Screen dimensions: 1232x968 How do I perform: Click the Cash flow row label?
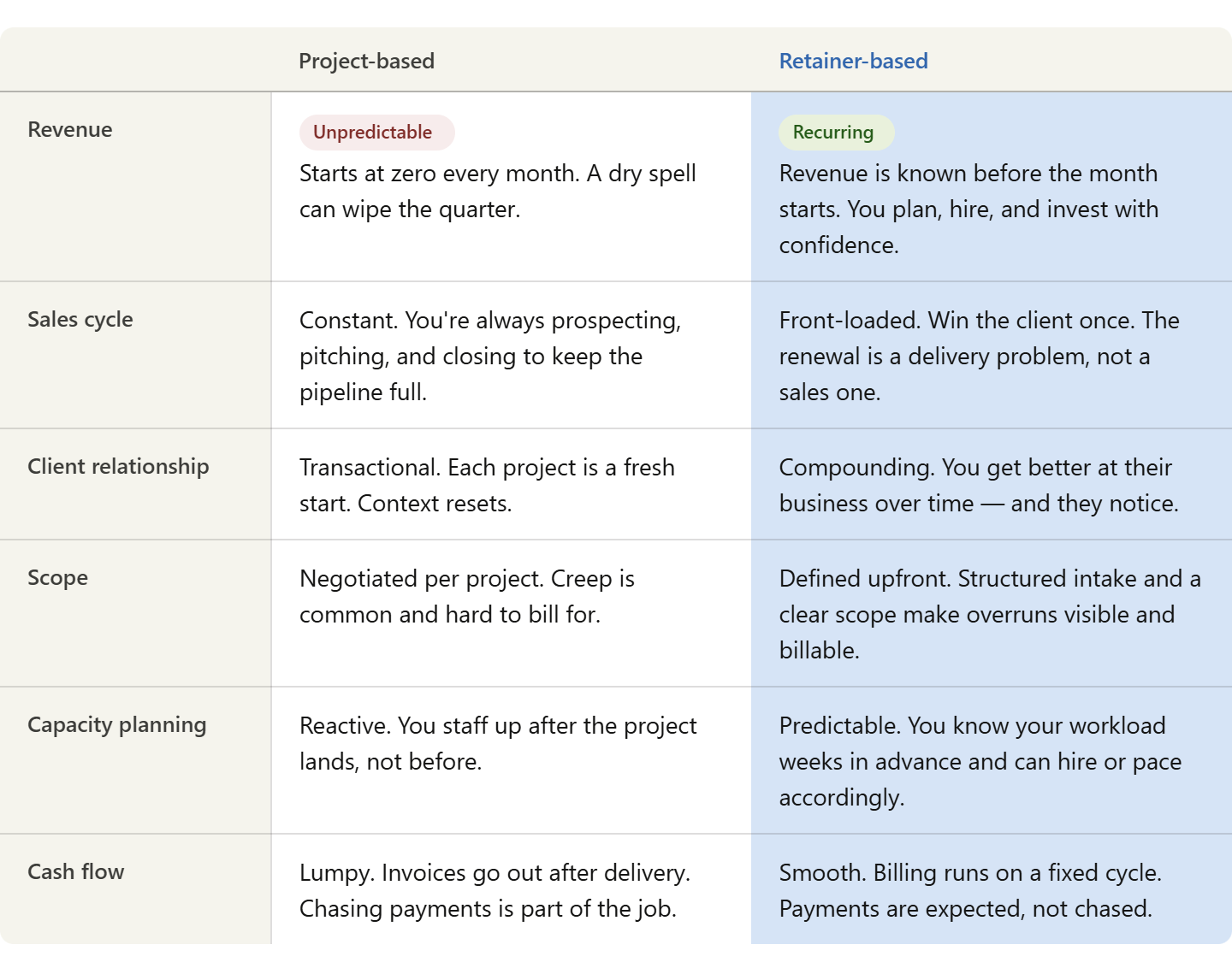76,871
